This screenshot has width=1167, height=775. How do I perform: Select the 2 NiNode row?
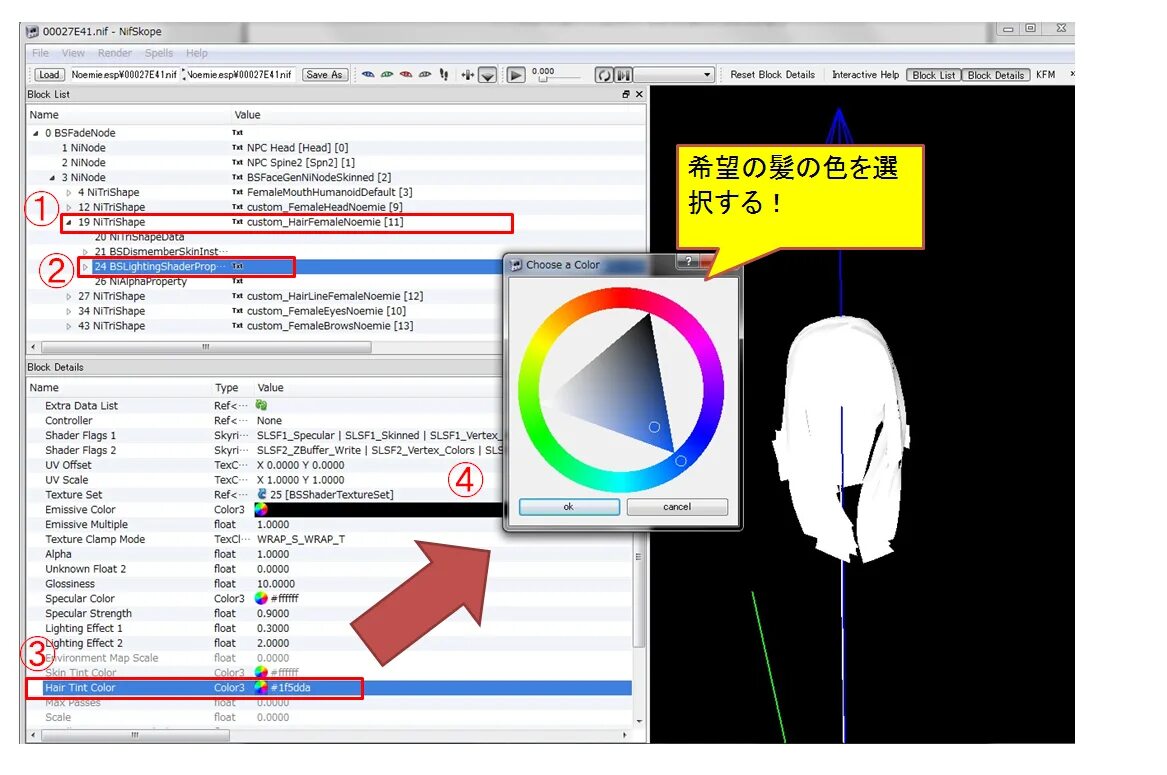coord(336,163)
